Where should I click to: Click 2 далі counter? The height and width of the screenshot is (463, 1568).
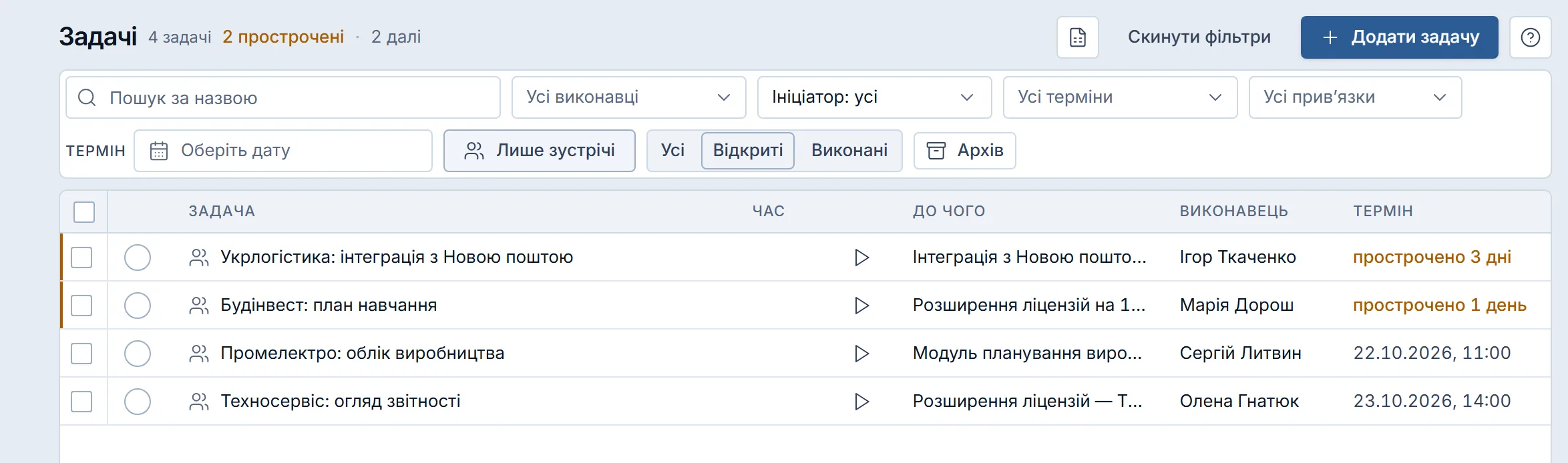(396, 37)
